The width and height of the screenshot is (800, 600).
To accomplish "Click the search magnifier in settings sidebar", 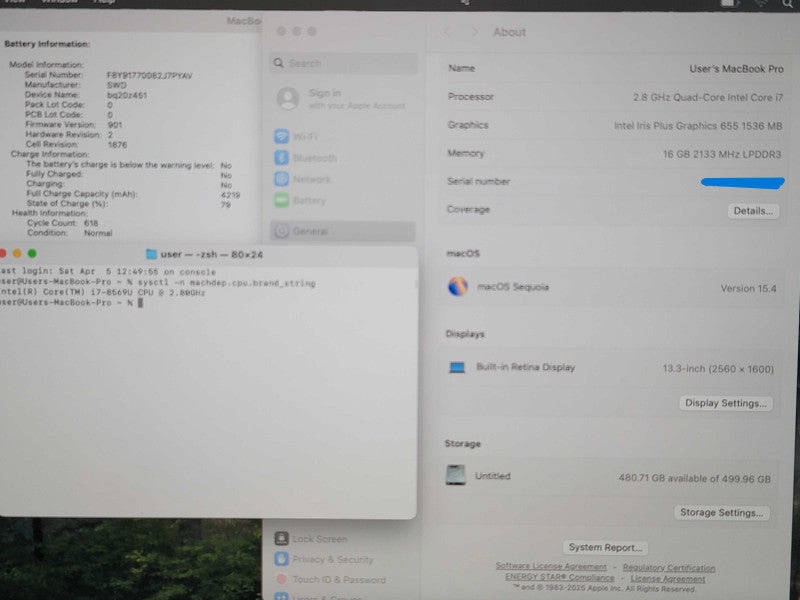I will (x=279, y=63).
